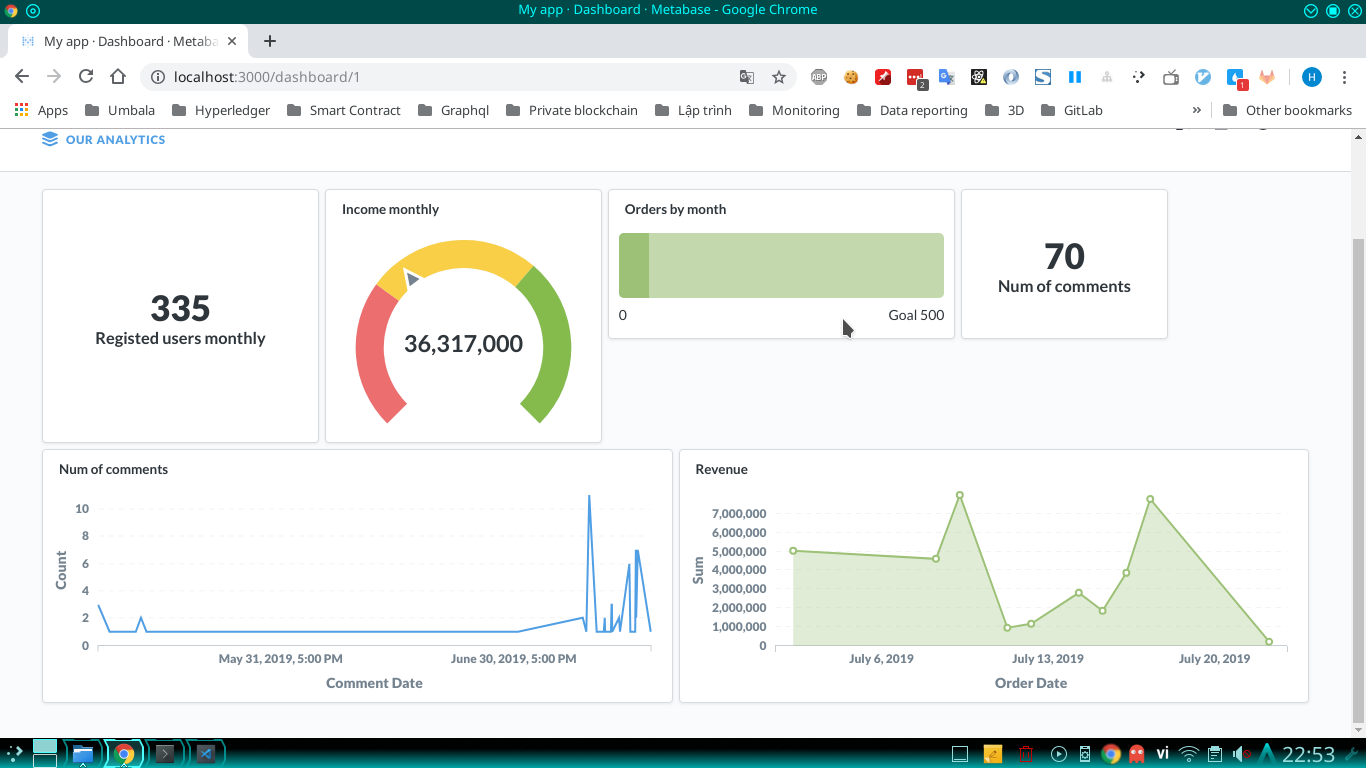Open the 3D bookmarks folder

tap(1005, 110)
